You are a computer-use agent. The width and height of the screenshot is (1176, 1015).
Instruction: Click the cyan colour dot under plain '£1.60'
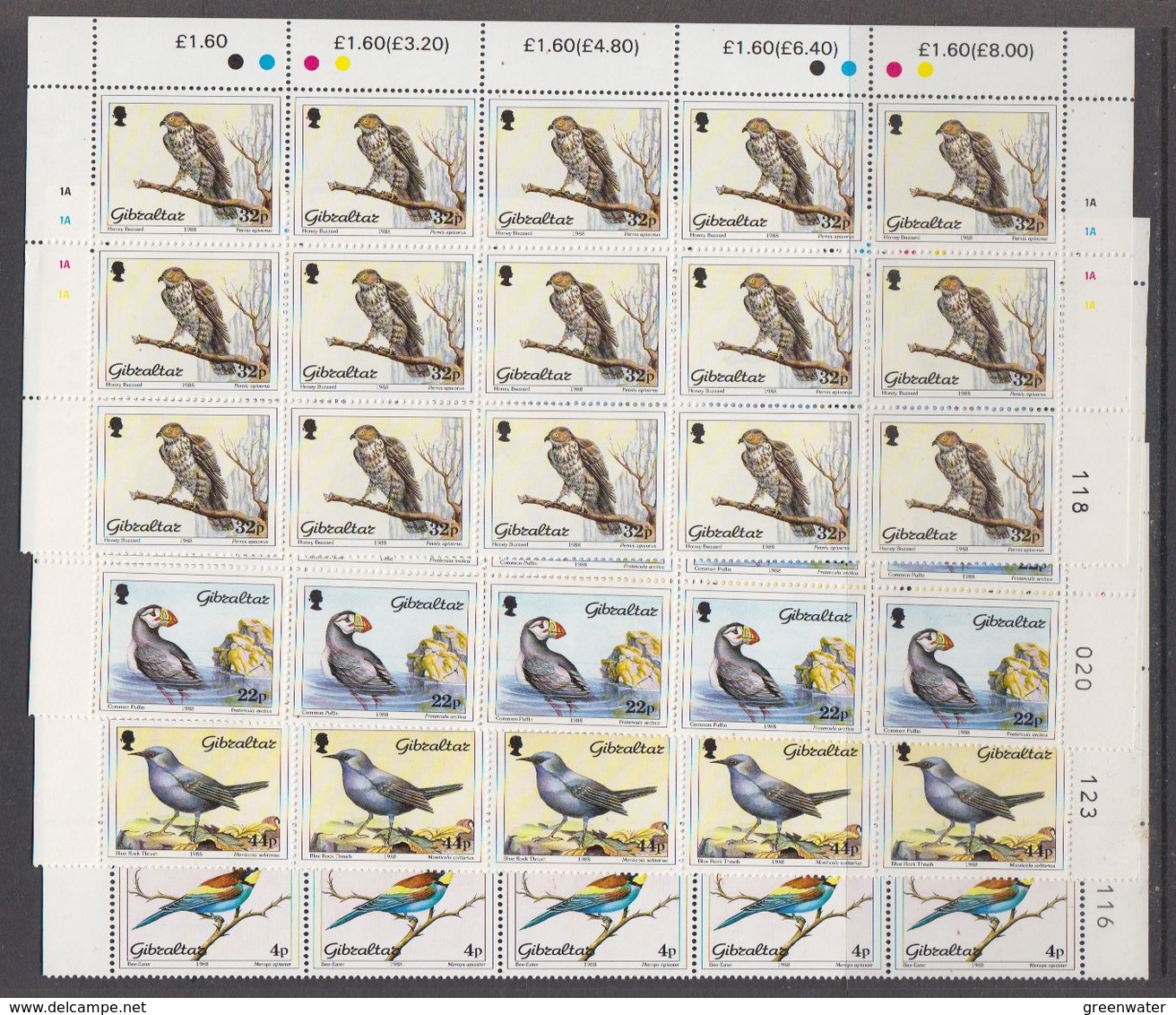click(266, 62)
